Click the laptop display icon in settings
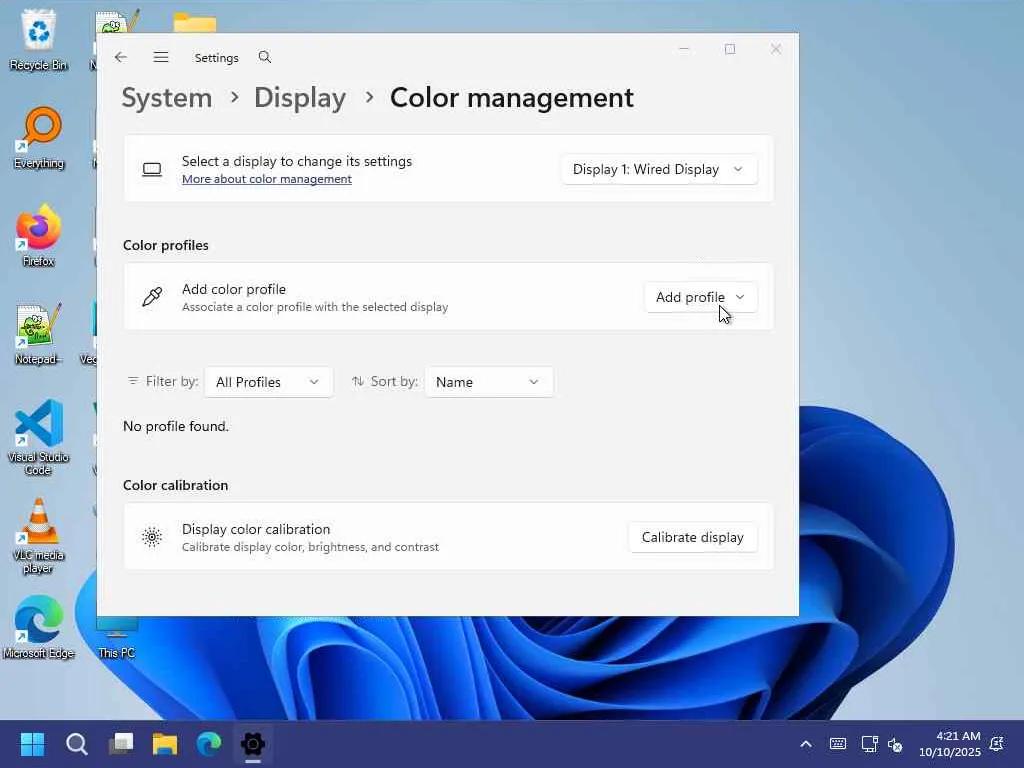 click(x=152, y=170)
